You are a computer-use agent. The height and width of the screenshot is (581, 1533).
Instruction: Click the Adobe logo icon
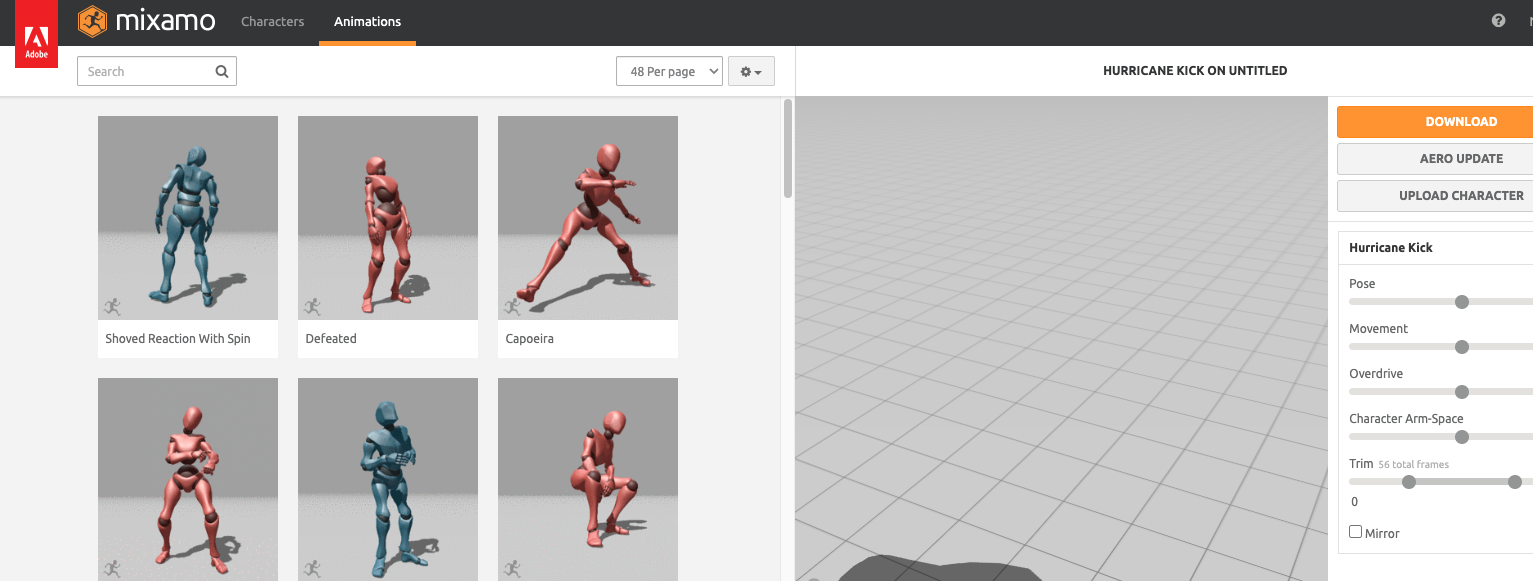pyautogui.click(x=36, y=35)
